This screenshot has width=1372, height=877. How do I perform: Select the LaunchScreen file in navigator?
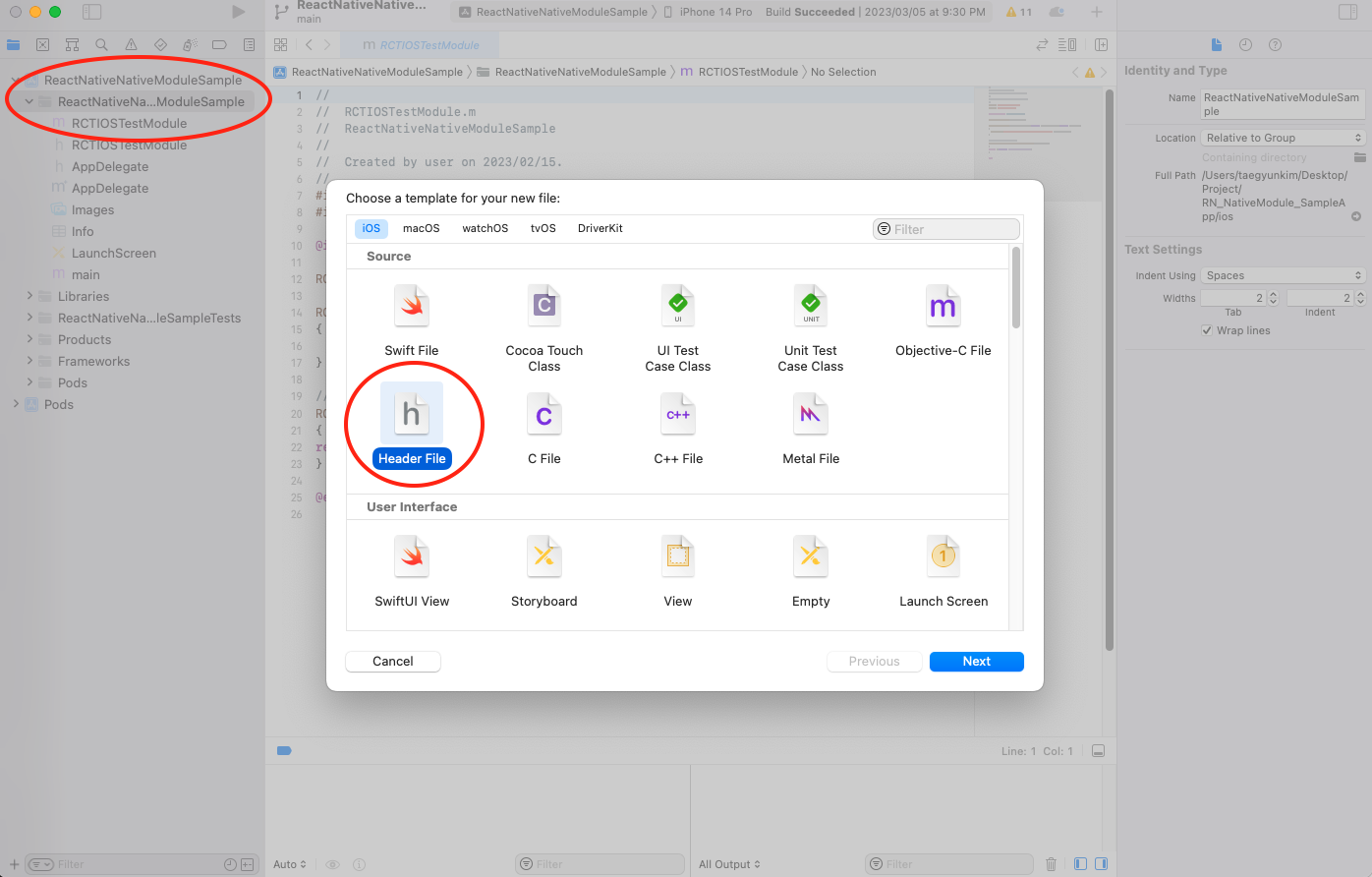click(114, 253)
